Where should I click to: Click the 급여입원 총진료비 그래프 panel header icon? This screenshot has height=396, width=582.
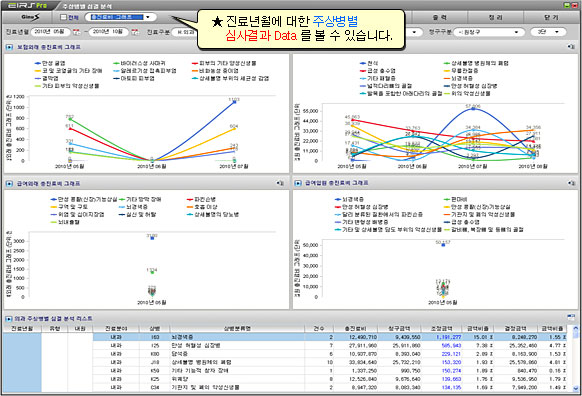[298, 183]
